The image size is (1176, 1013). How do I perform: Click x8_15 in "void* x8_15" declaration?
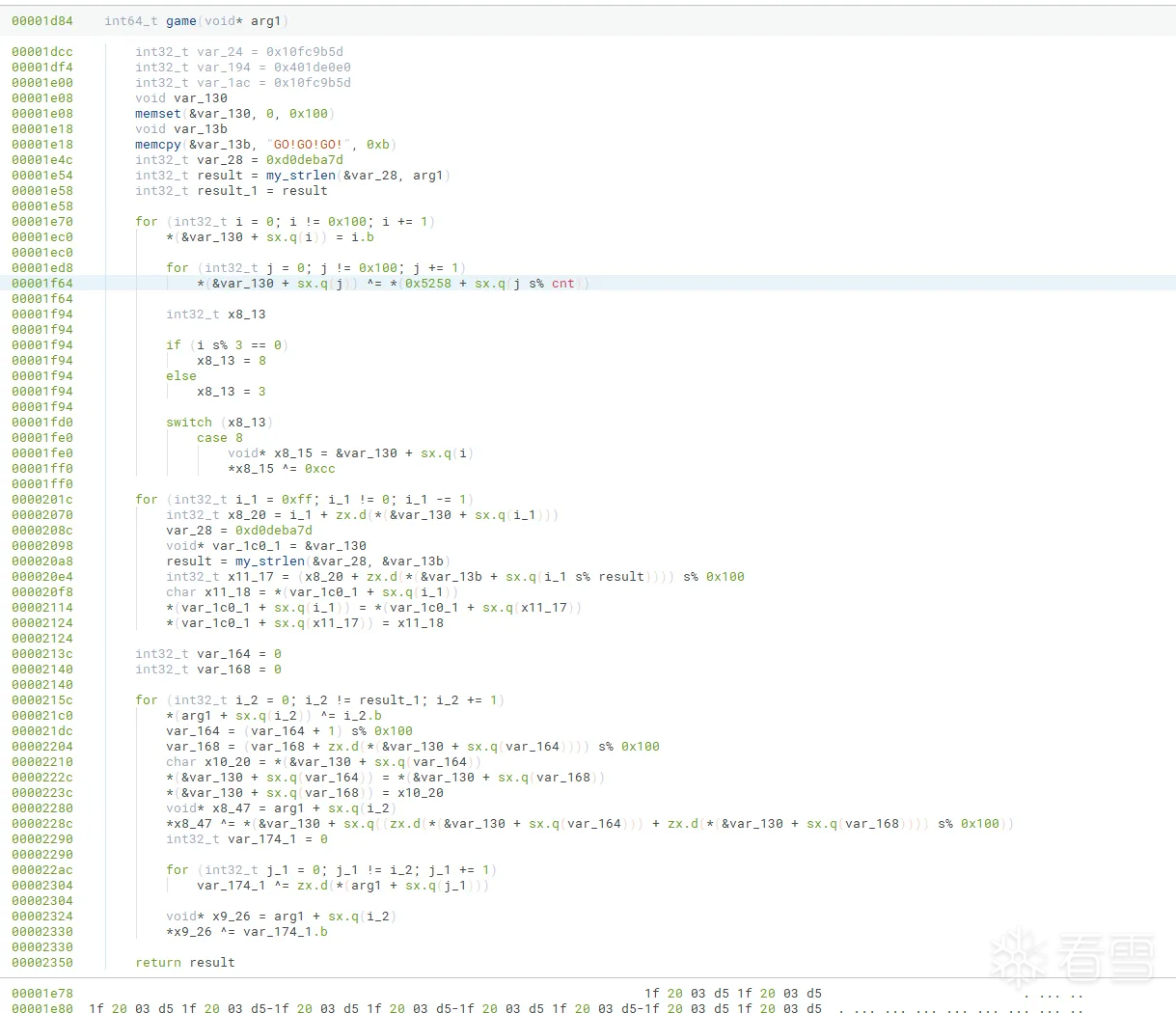click(x=293, y=453)
